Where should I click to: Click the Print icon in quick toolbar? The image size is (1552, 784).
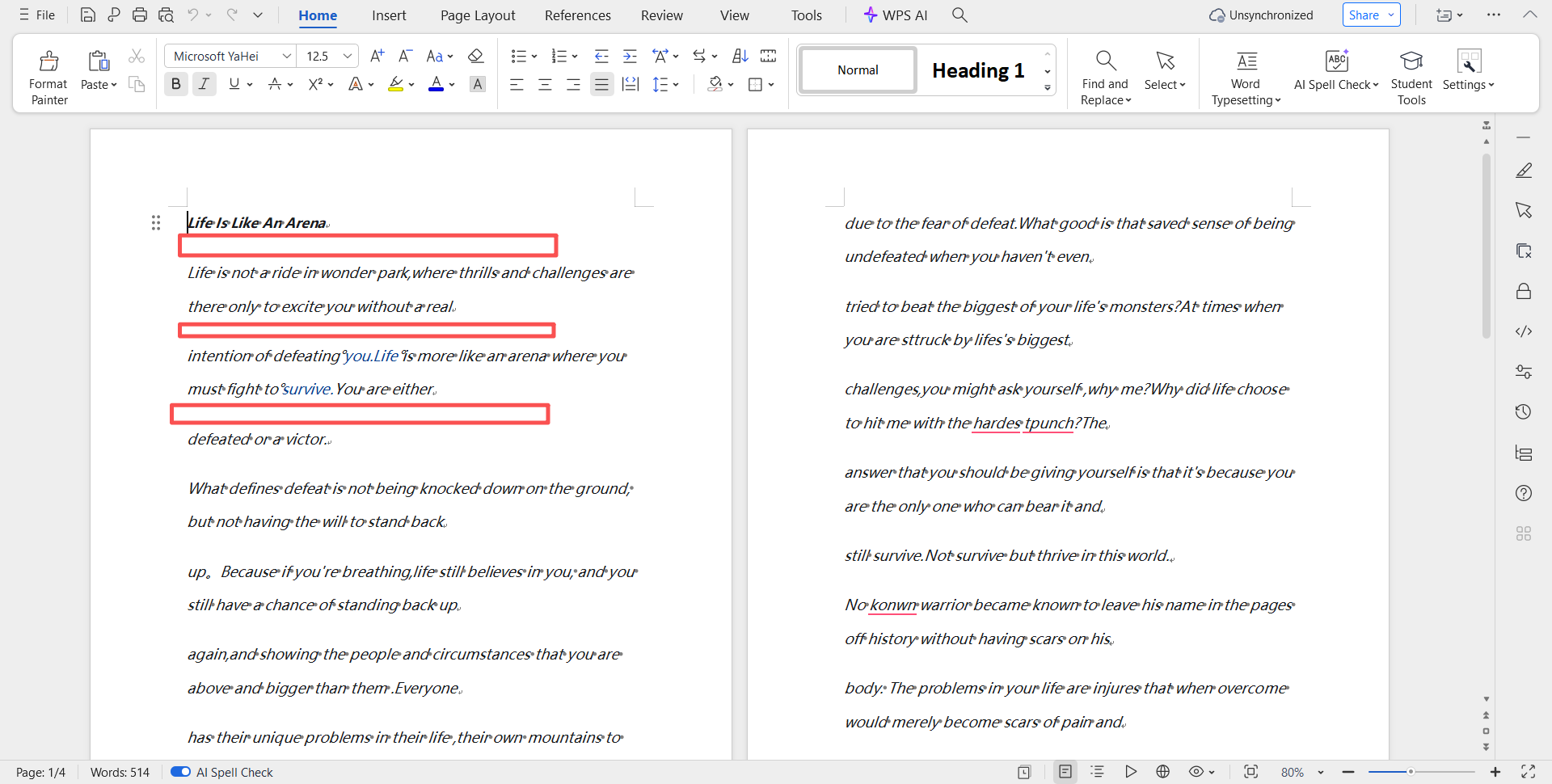(x=140, y=15)
